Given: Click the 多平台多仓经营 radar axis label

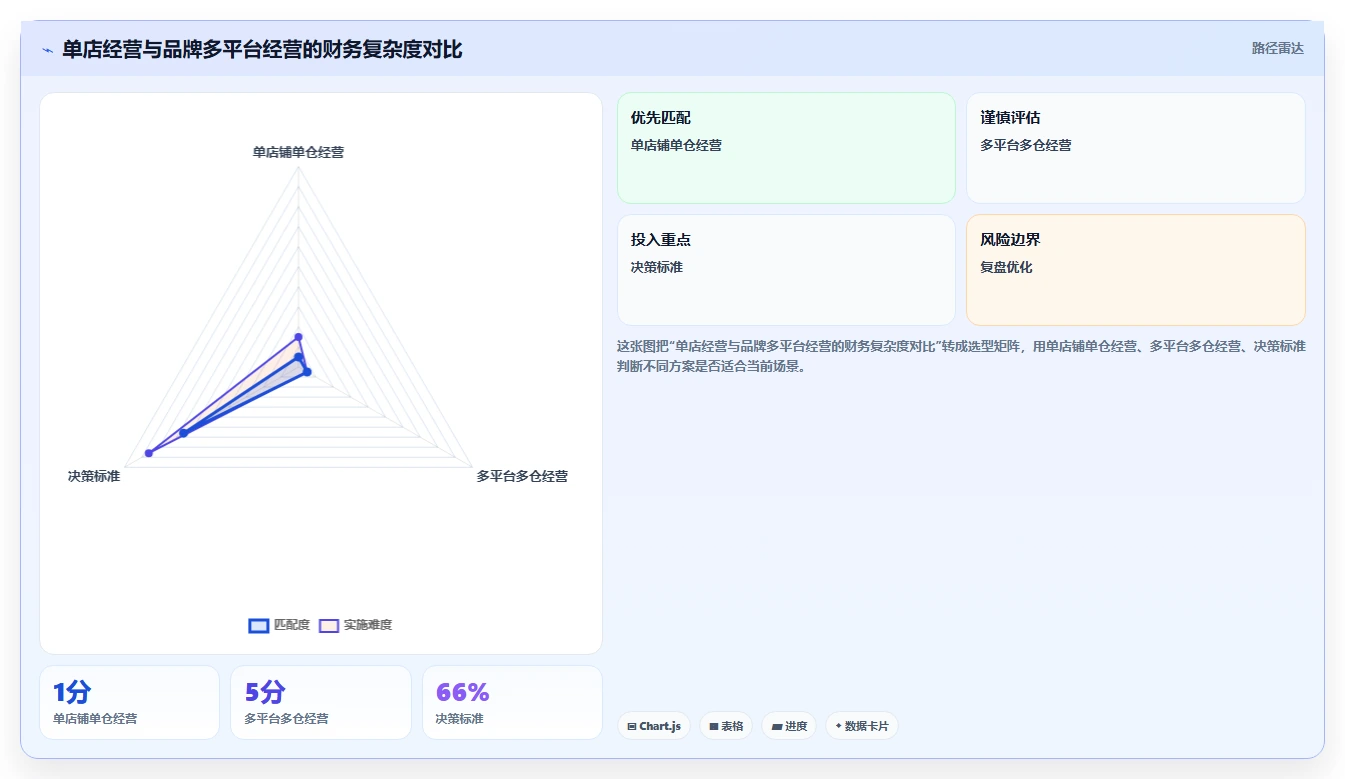Looking at the screenshot, I should 522,476.
